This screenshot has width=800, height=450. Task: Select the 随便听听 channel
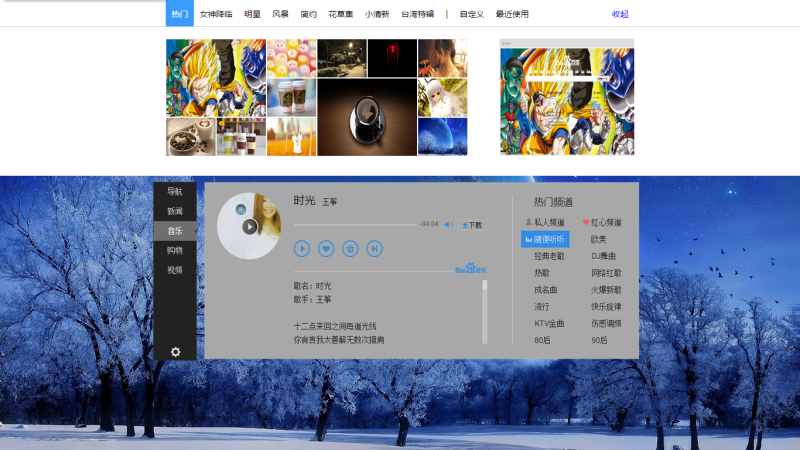pyautogui.click(x=545, y=240)
